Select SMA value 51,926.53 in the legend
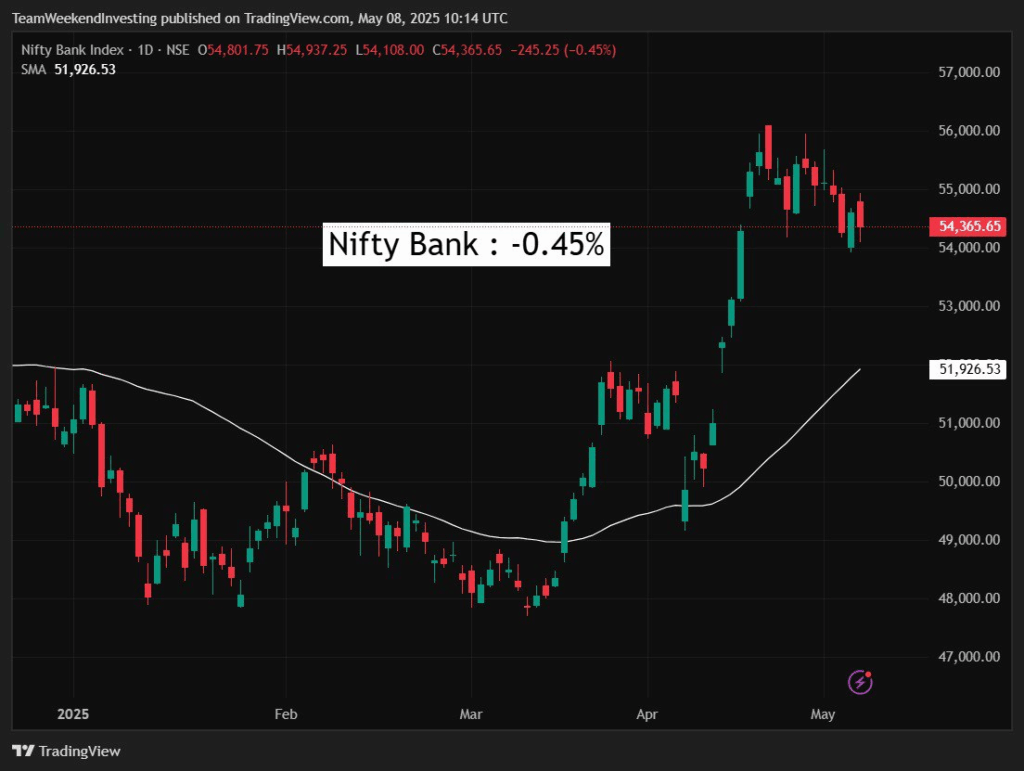This screenshot has height=771, width=1024. pos(85,70)
